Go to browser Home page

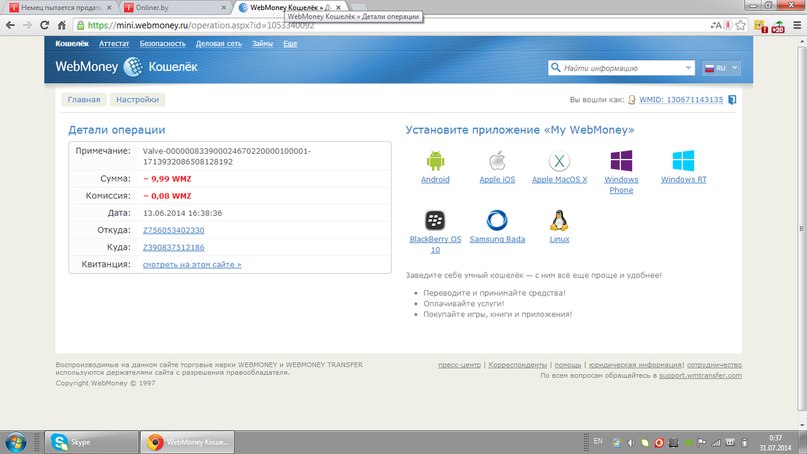(61, 25)
